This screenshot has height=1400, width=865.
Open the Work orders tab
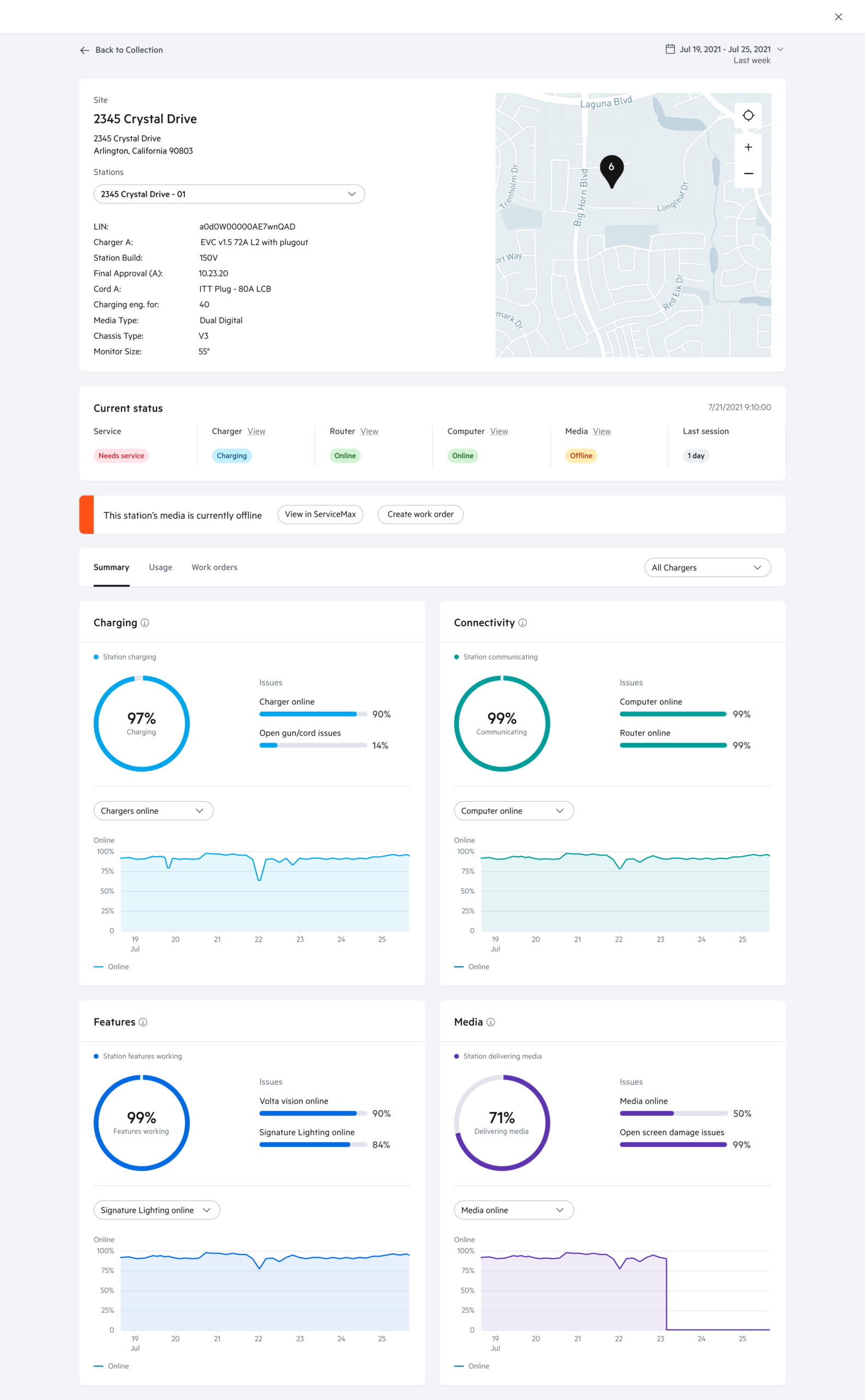(x=214, y=567)
